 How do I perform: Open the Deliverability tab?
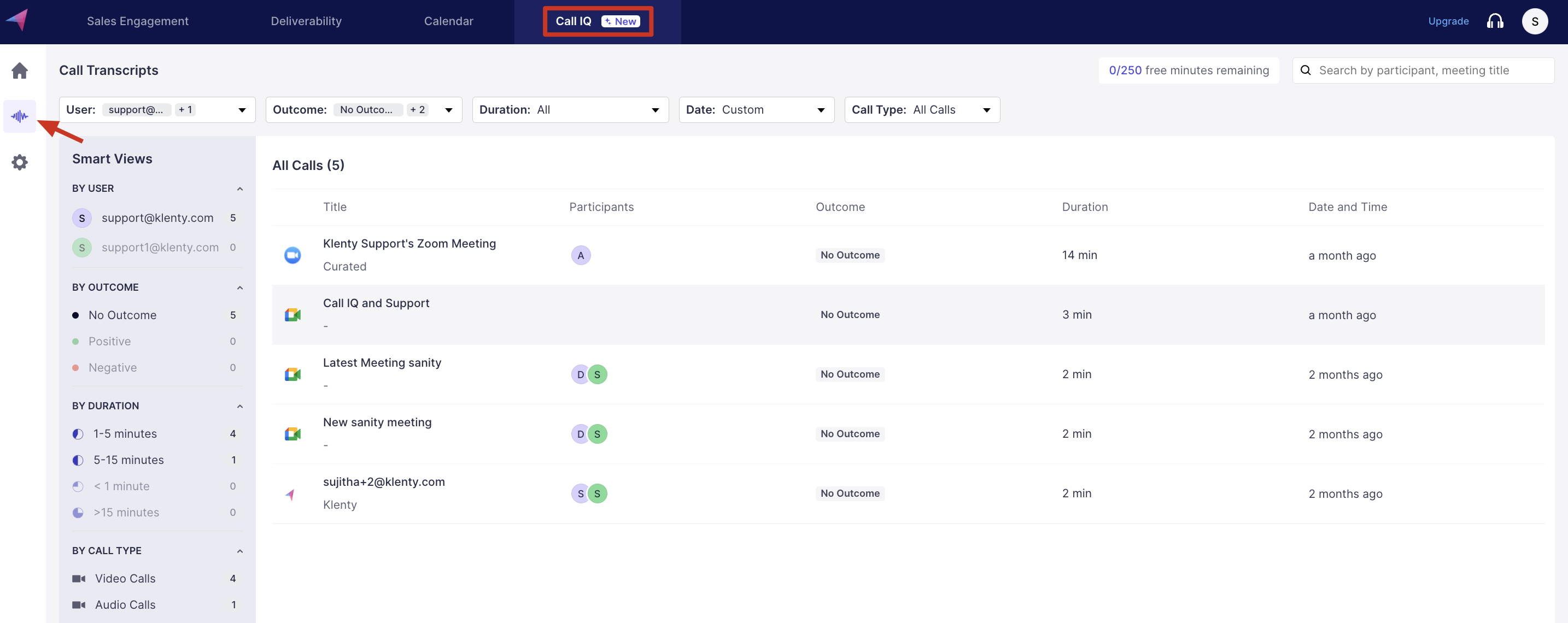[x=306, y=21]
